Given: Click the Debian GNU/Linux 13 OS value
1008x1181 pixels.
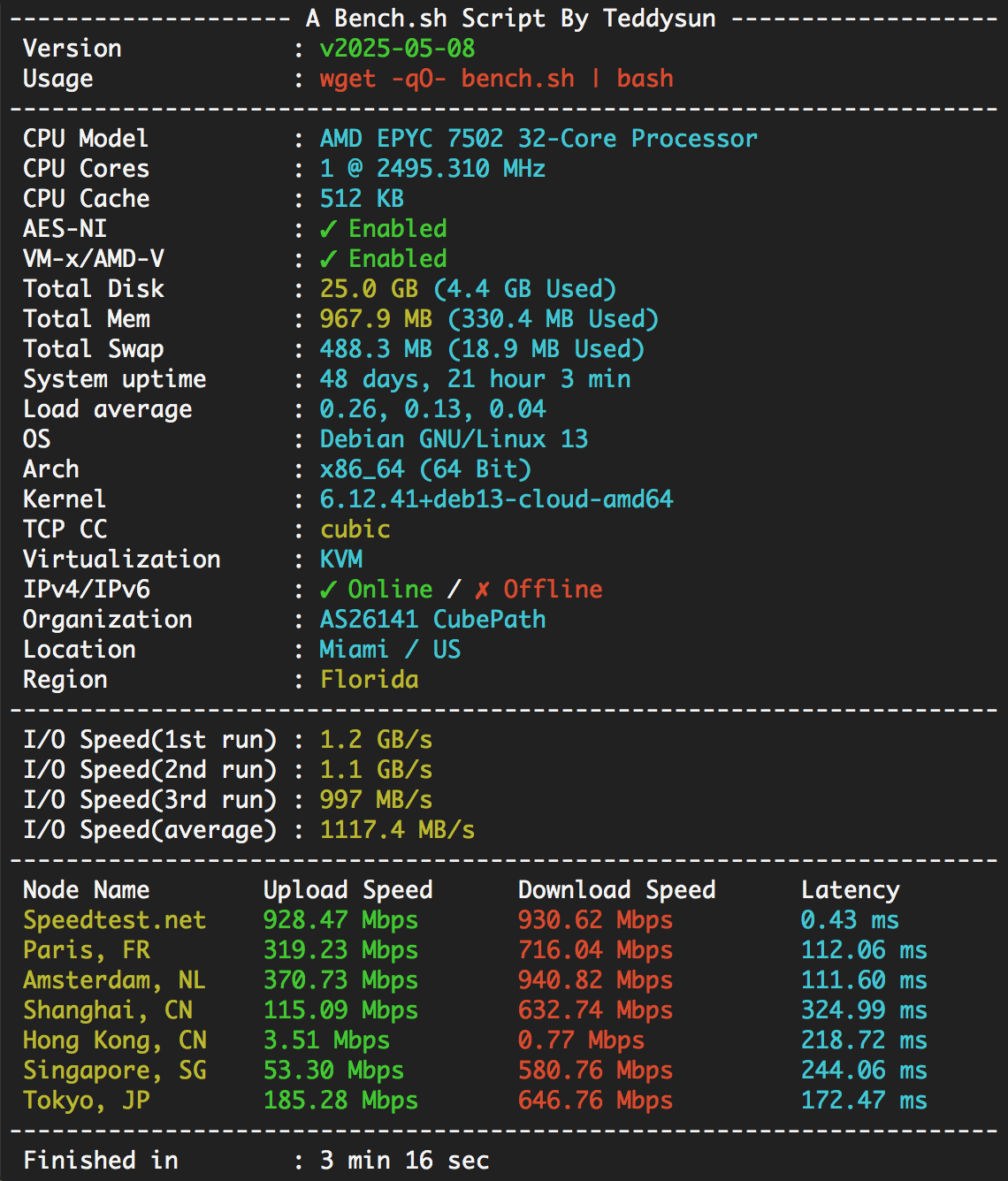Looking at the screenshot, I should coord(454,439).
